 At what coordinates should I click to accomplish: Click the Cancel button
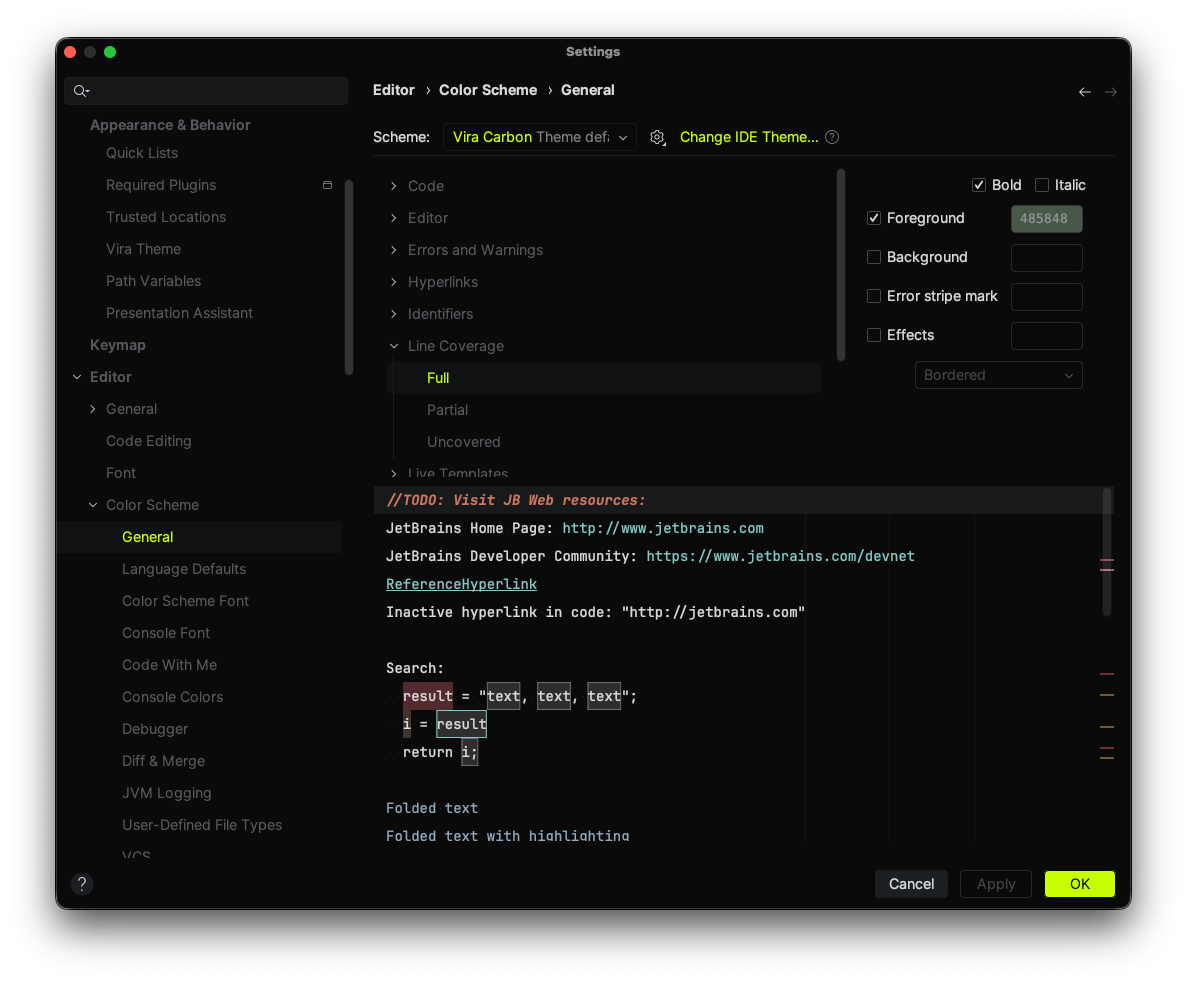point(911,884)
